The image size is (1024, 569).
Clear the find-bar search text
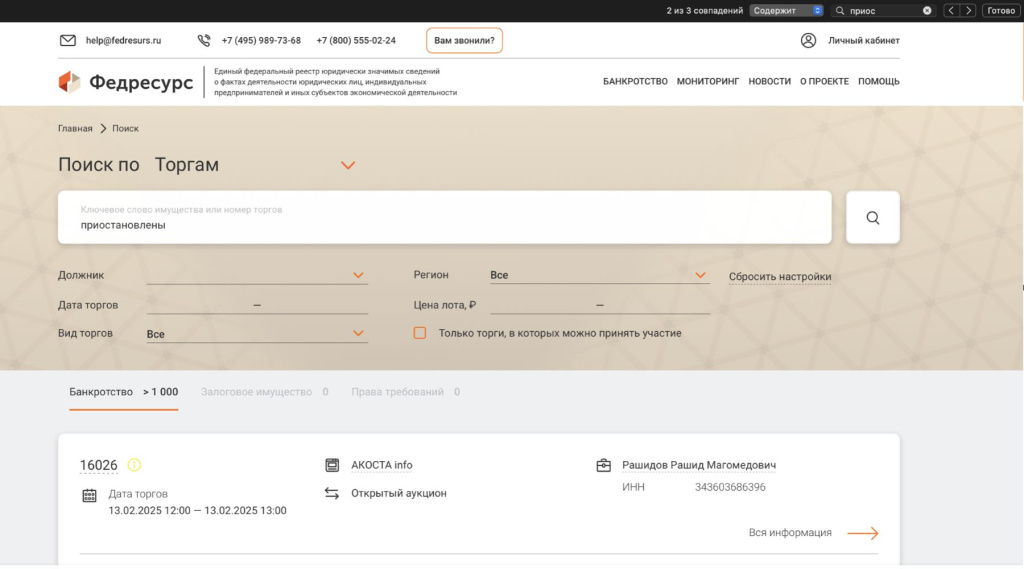click(927, 11)
